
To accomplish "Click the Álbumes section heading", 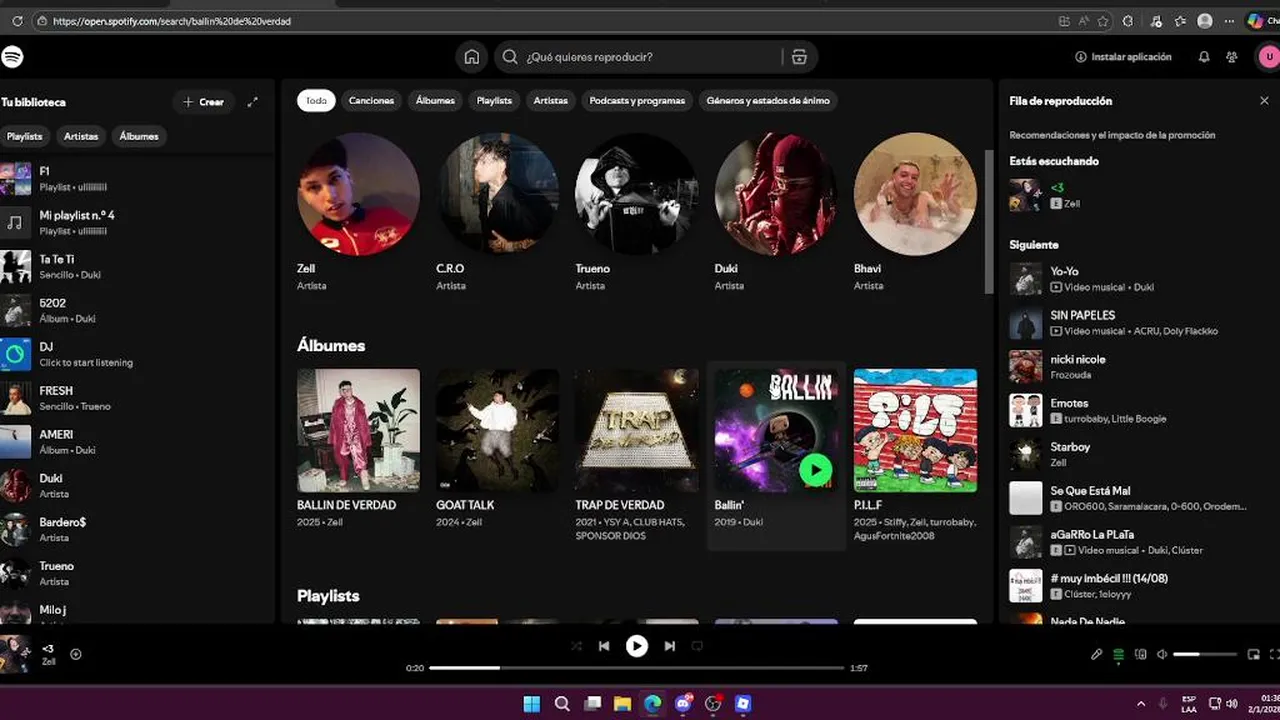I will 331,345.
